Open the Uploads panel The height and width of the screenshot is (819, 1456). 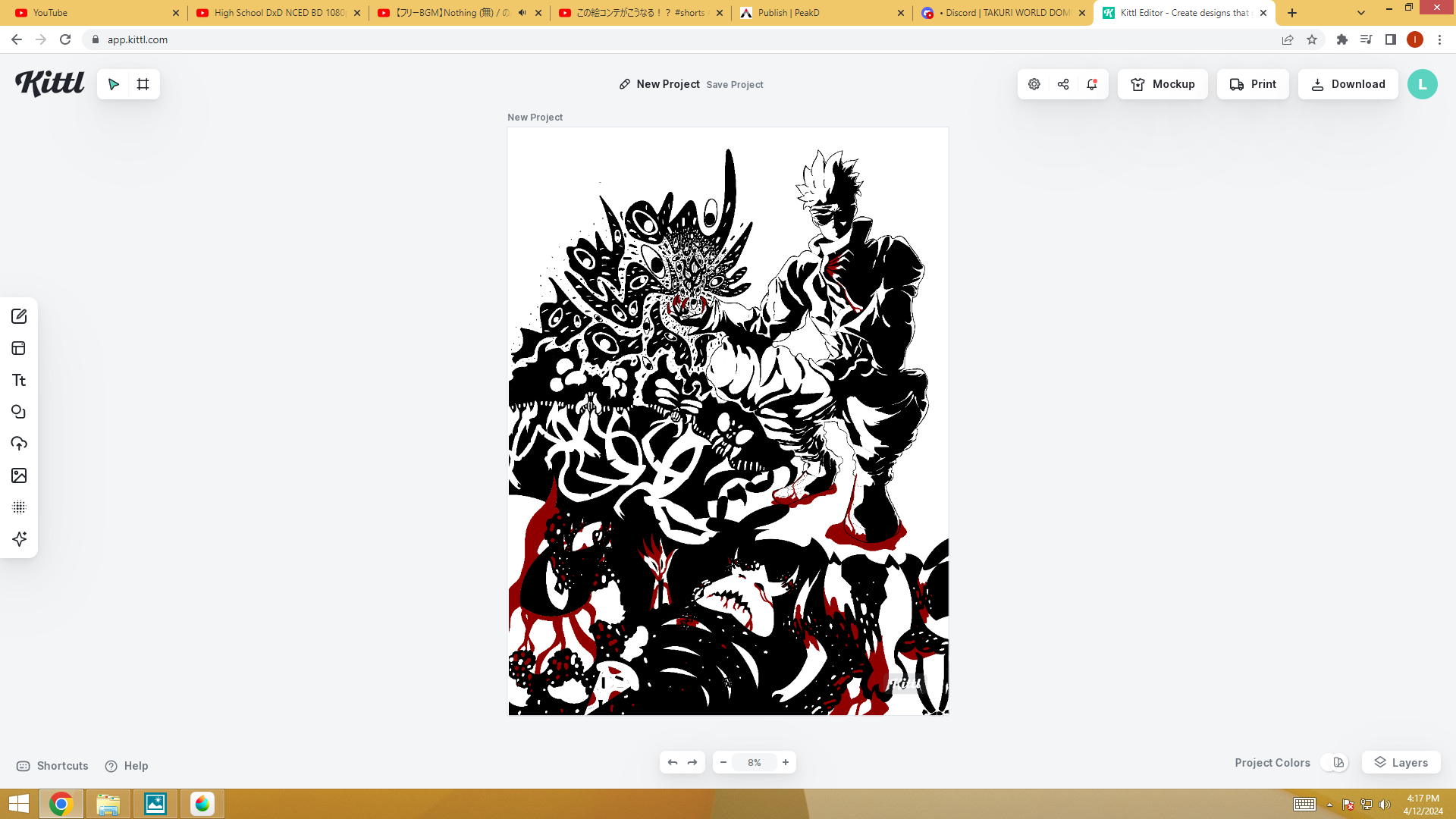pyautogui.click(x=19, y=444)
